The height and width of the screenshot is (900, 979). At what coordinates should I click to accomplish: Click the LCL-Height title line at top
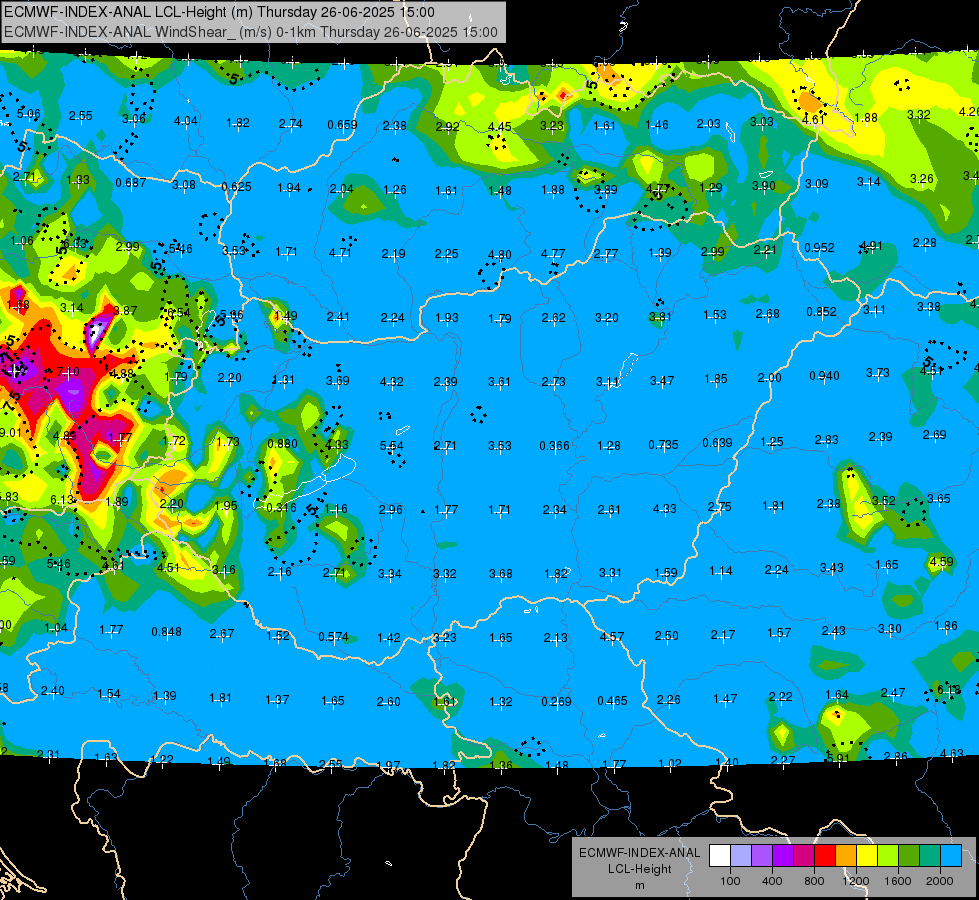coord(219,12)
